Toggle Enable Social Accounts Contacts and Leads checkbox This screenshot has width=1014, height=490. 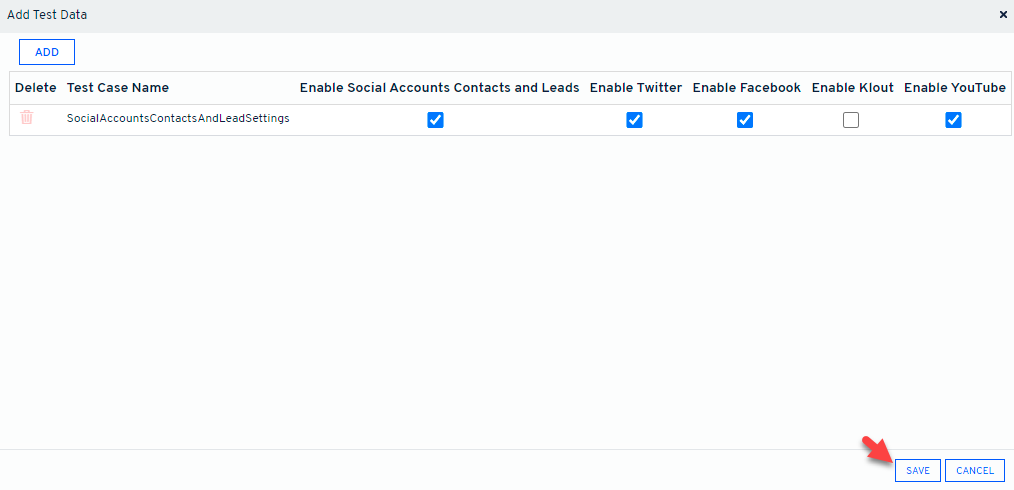pos(435,120)
